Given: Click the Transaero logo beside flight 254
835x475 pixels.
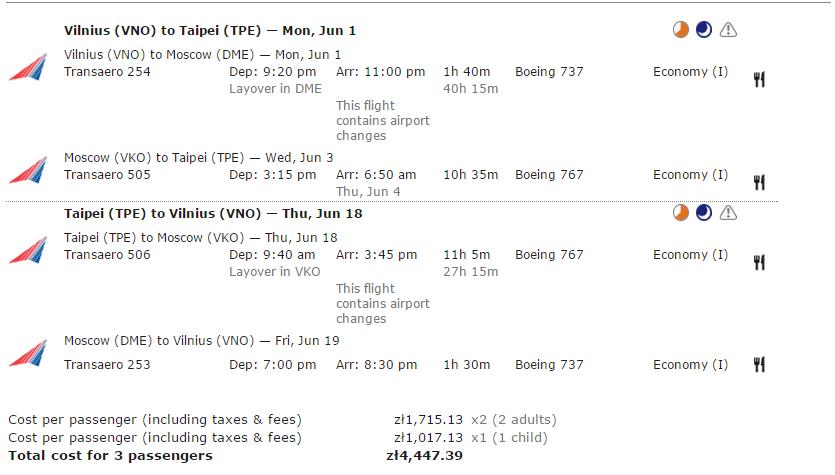Looking at the screenshot, I should [x=28, y=68].
